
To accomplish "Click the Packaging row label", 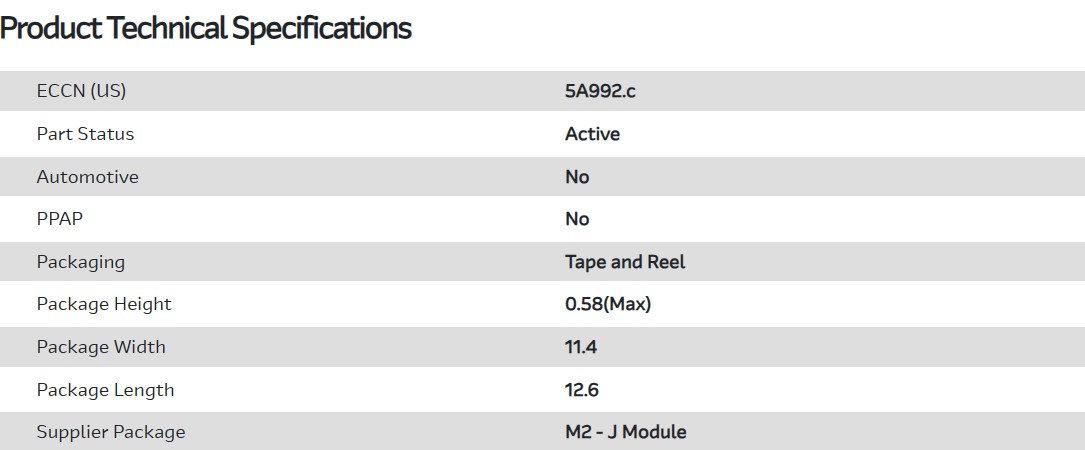I will (81, 262).
